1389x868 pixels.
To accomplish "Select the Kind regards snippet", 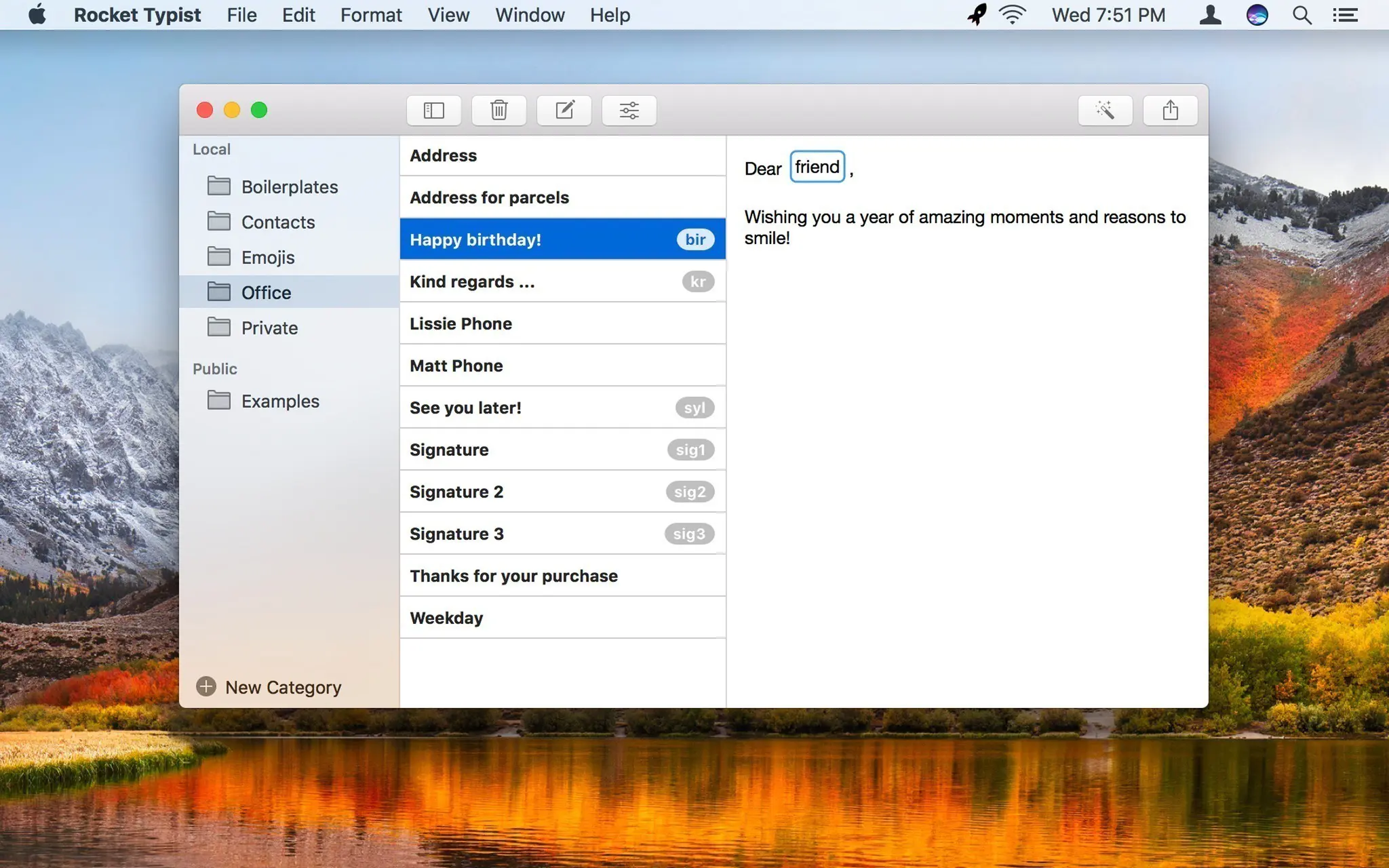I will pos(562,281).
